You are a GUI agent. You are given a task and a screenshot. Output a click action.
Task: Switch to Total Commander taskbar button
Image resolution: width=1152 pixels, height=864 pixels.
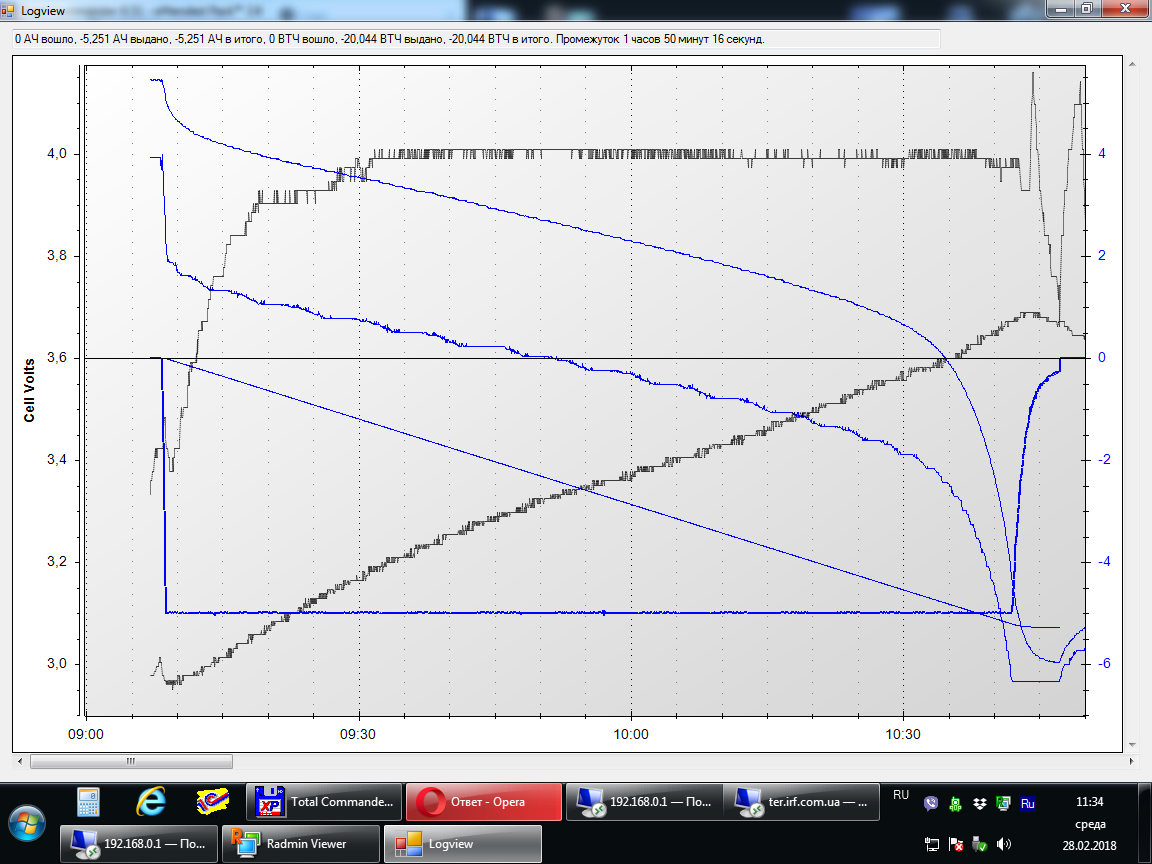(x=325, y=802)
